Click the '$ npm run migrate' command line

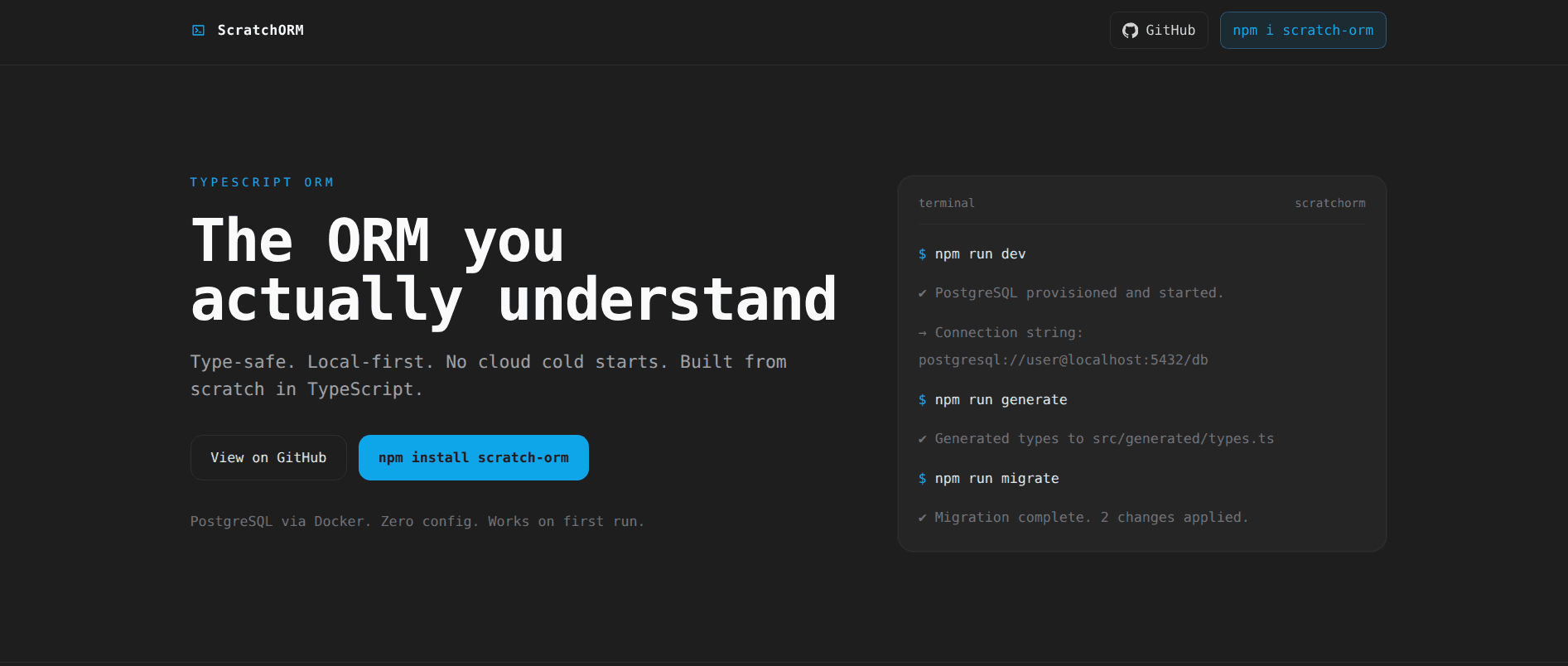coord(988,479)
